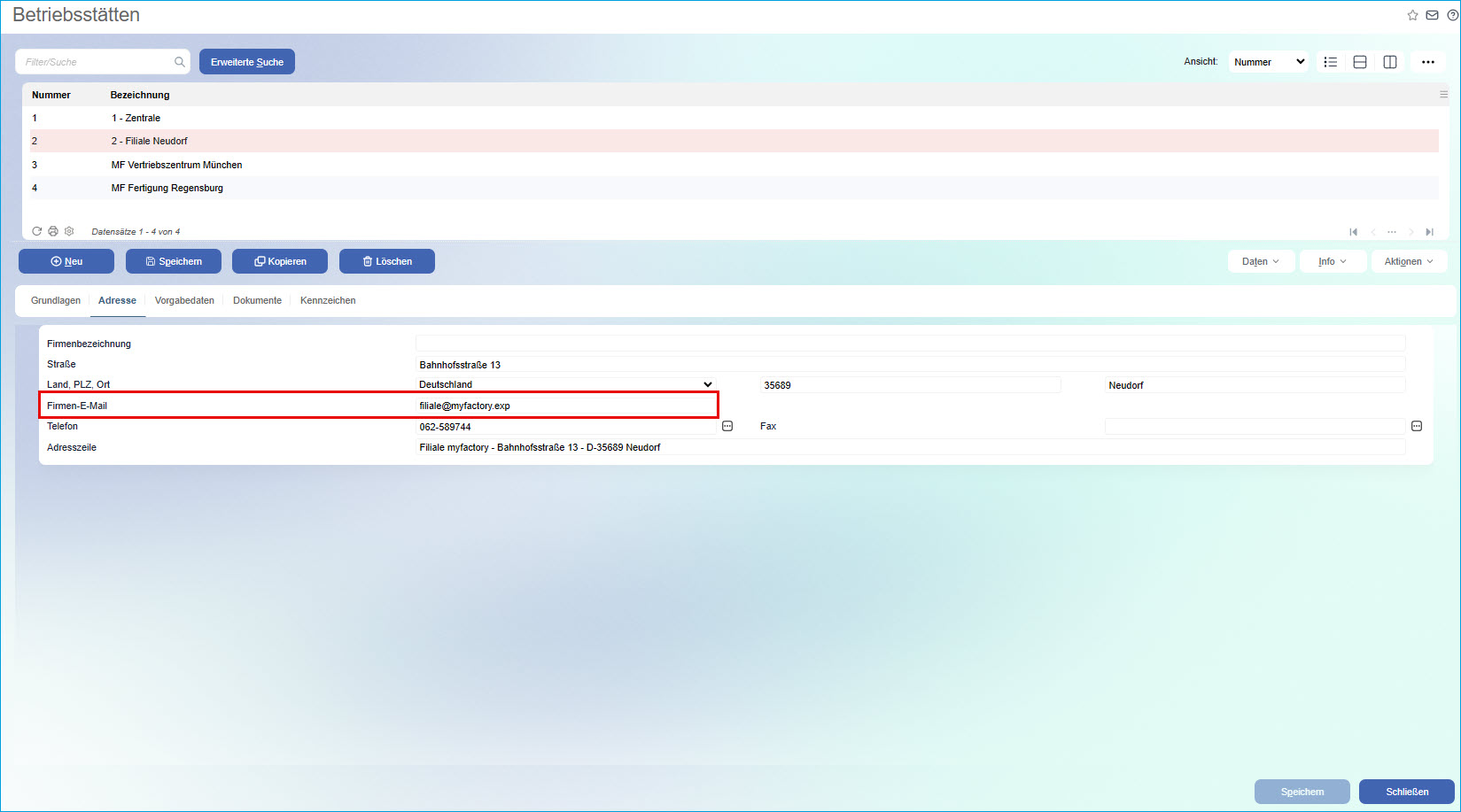This screenshot has width=1461, height=812.
Task: Open the Ansicht Nummer dropdown
Action: pos(1269,62)
